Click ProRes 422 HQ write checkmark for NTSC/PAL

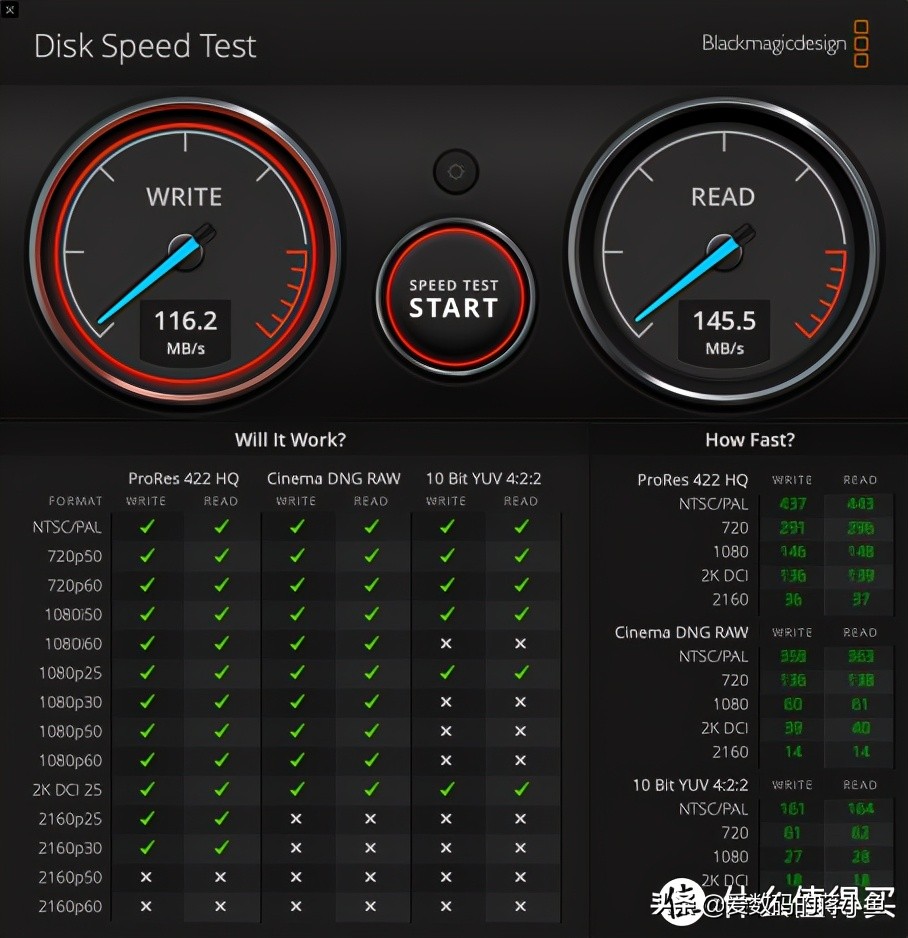point(147,526)
